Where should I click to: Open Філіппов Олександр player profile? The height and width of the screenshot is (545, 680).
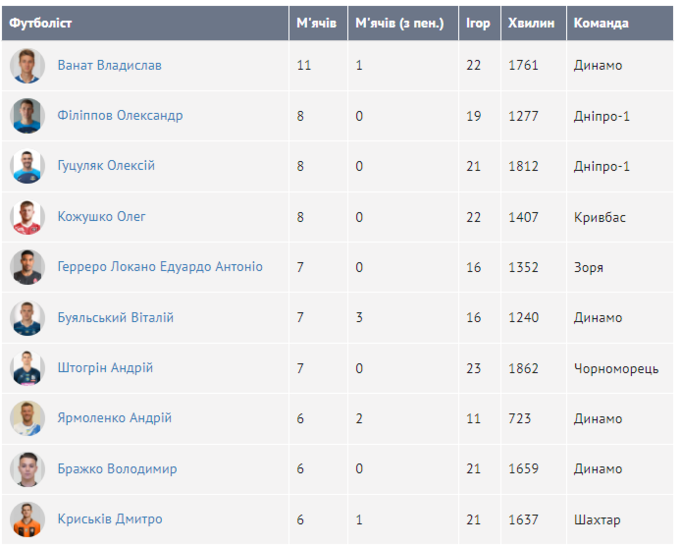click(120, 116)
